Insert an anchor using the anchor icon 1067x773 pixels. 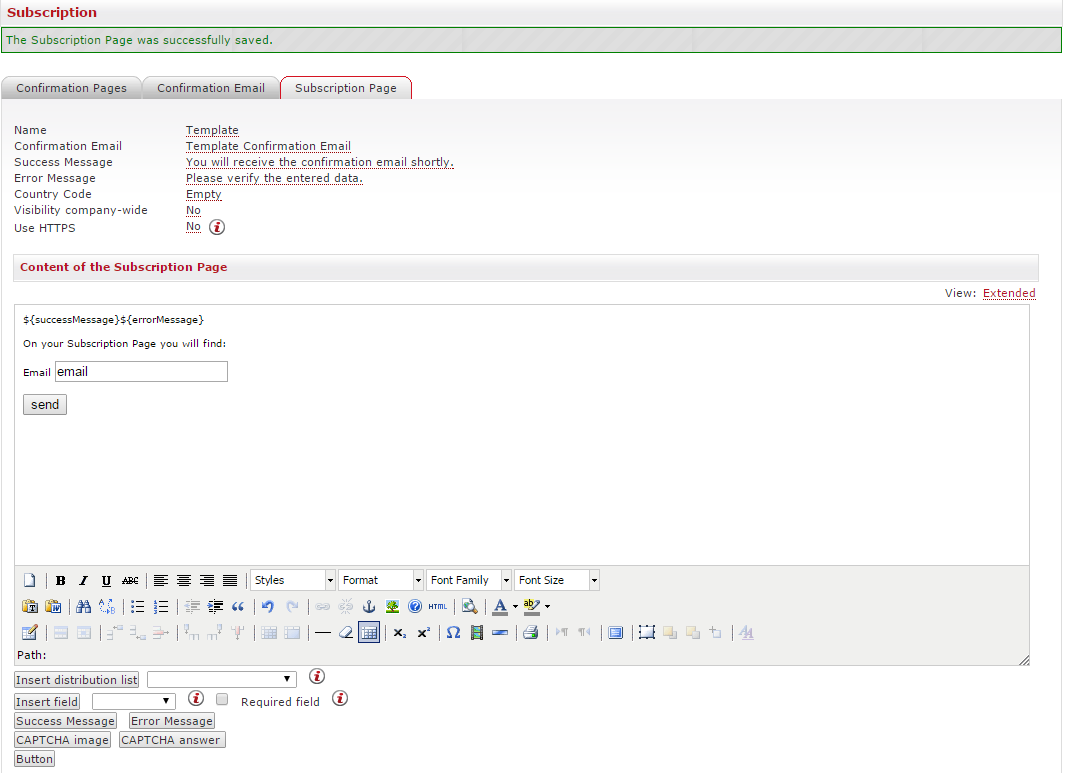click(368, 606)
